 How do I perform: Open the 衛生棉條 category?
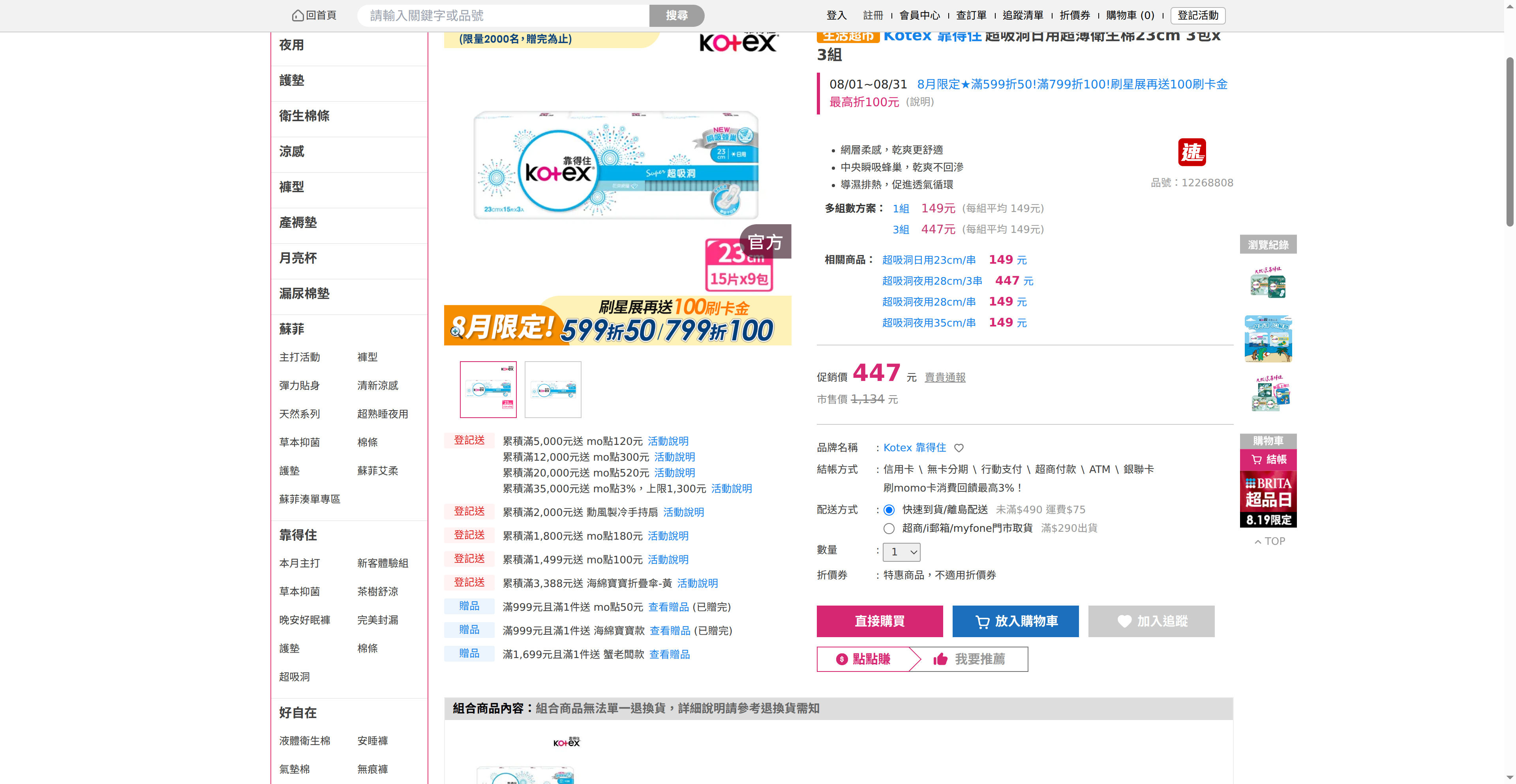click(304, 116)
